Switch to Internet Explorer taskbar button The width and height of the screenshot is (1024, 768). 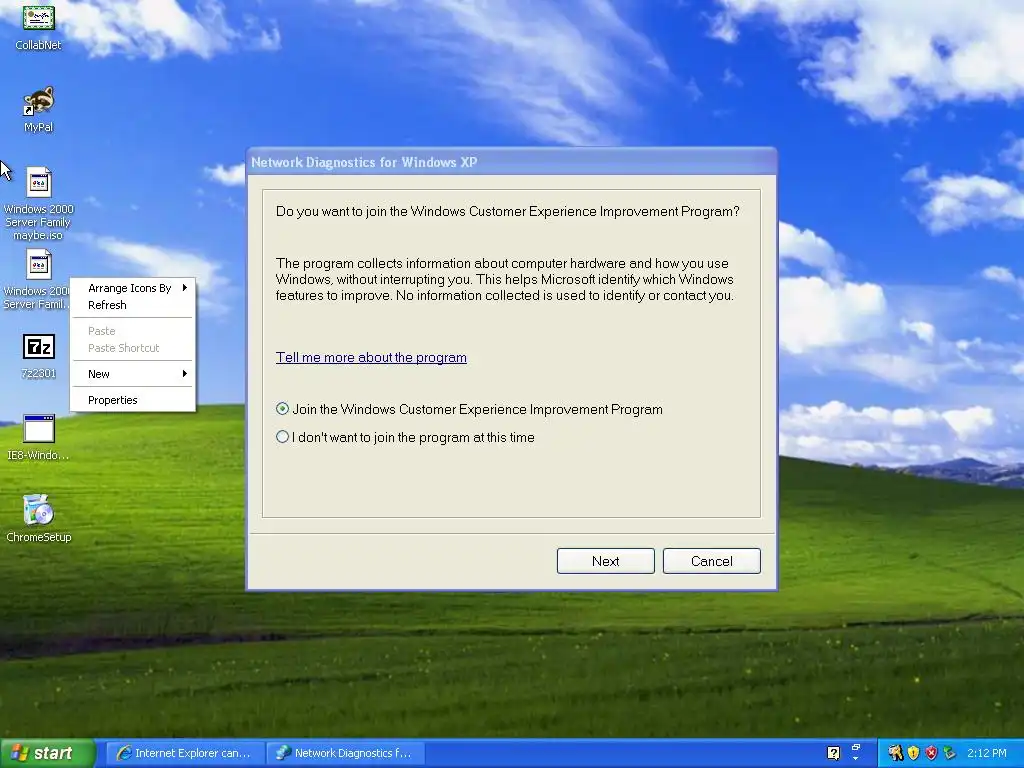185,753
